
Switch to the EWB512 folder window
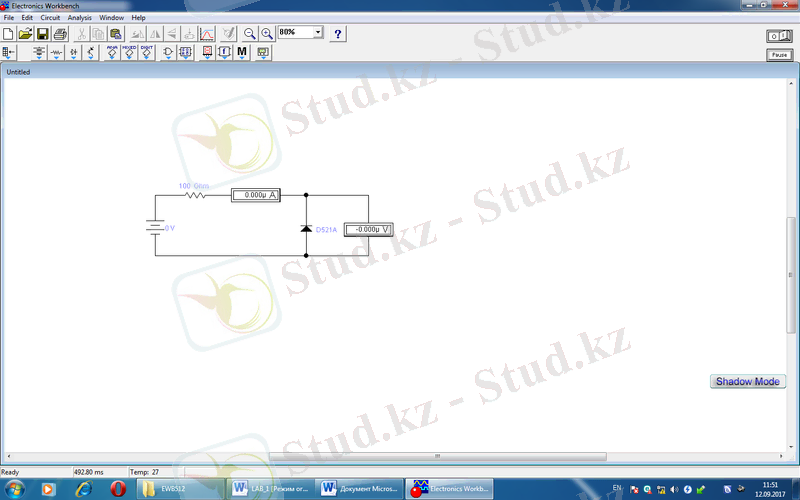[181, 489]
